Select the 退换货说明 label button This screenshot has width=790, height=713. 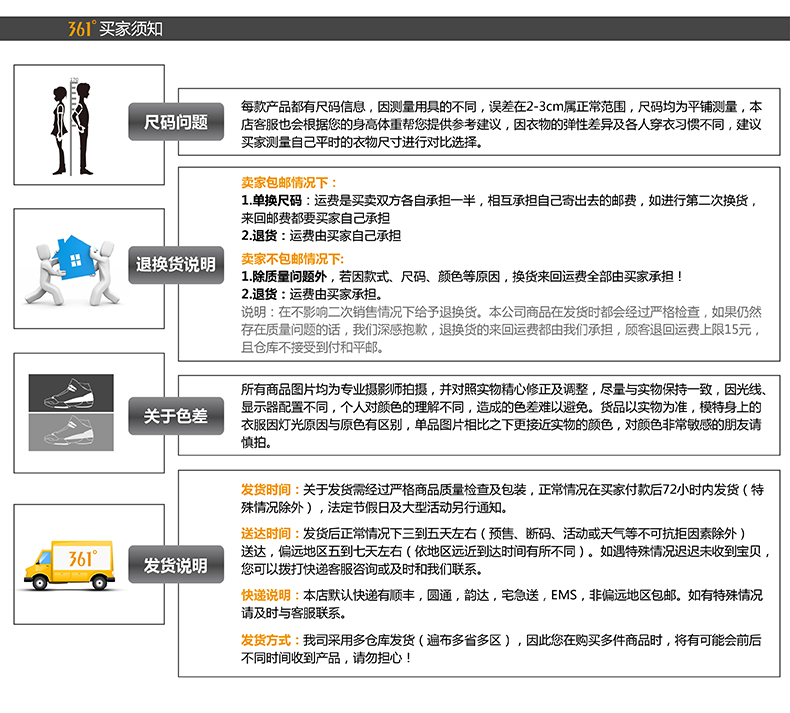pyautogui.click(x=176, y=265)
